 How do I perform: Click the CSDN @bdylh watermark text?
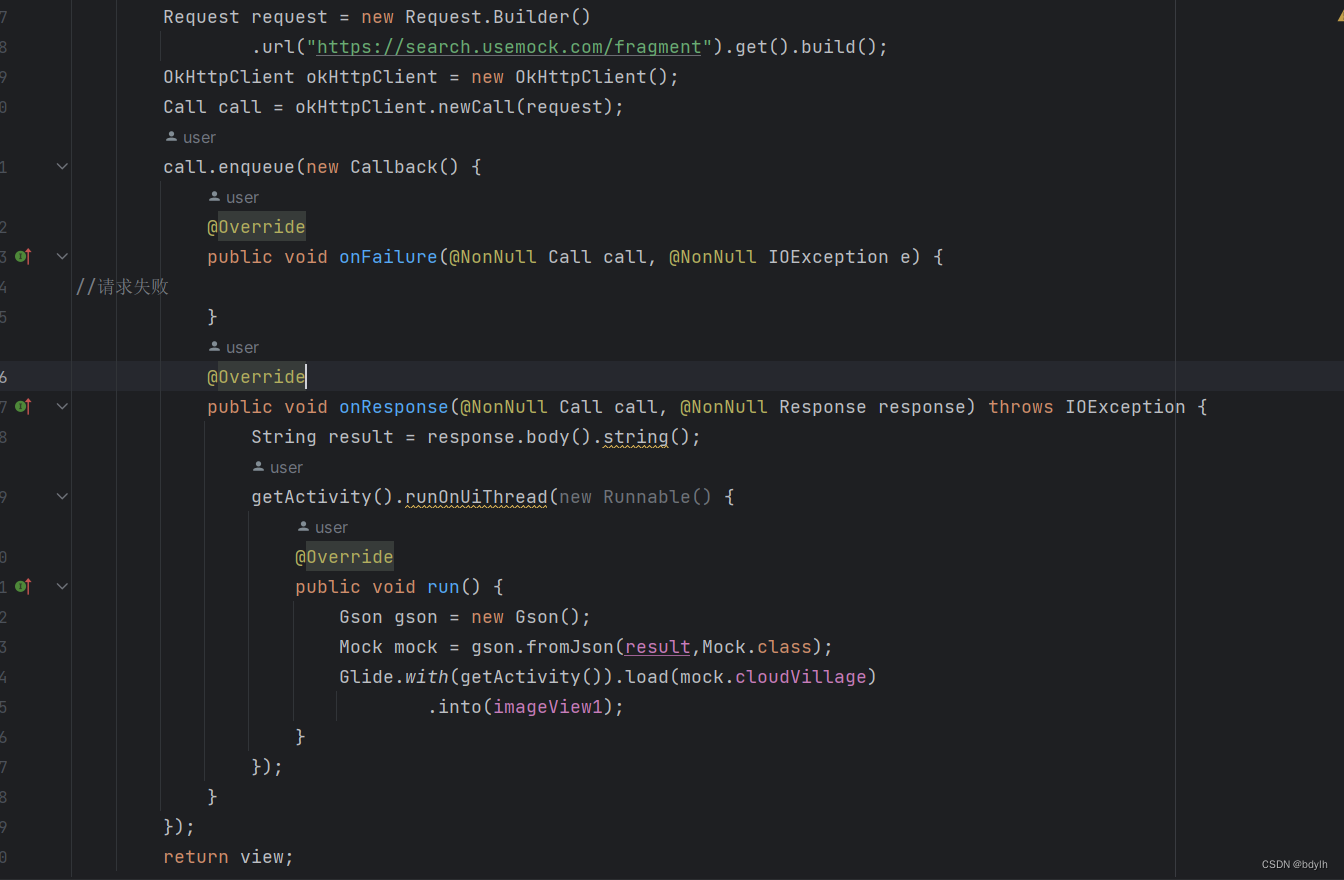[1295, 864]
